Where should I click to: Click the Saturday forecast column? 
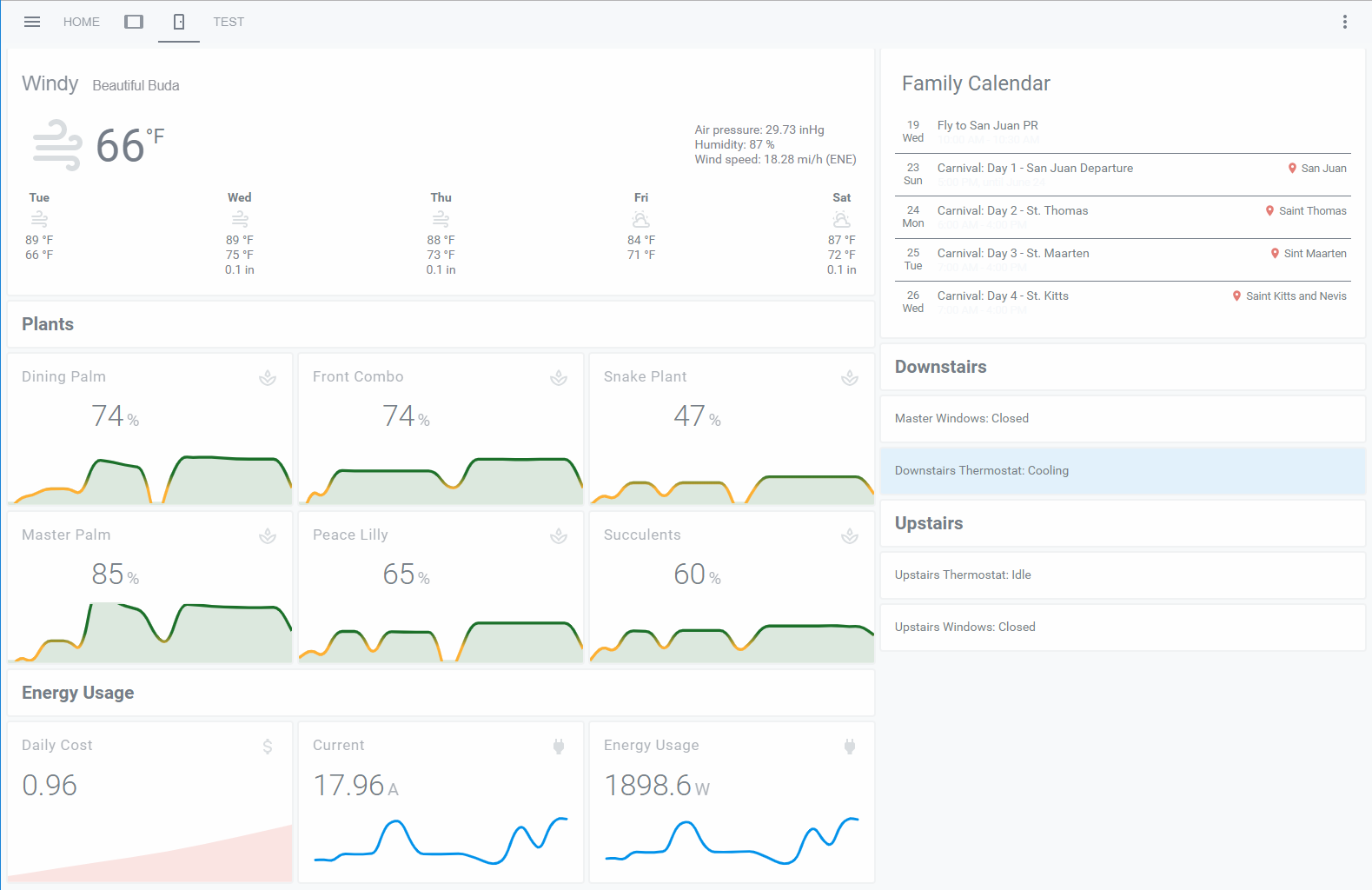pyautogui.click(x=841, y=233)
